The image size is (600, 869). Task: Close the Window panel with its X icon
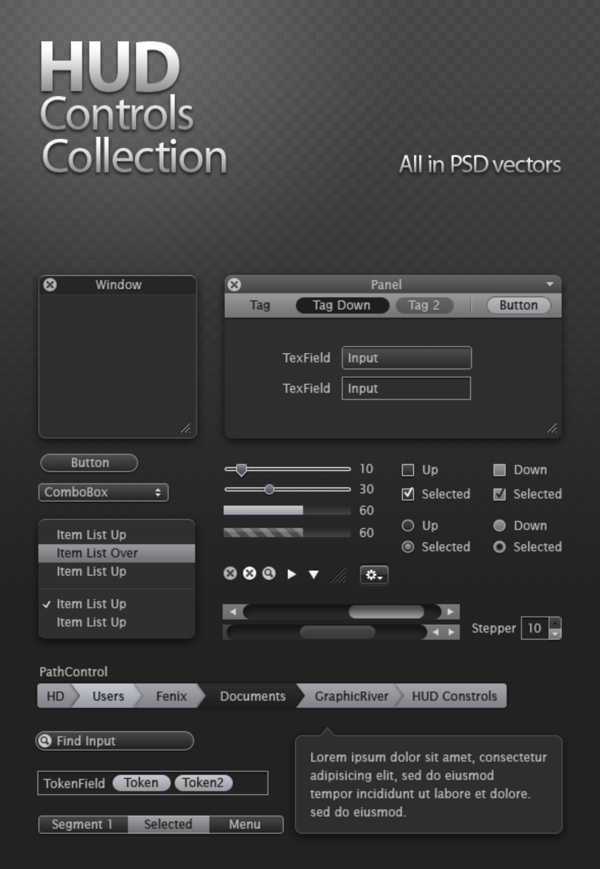[50, 285]
